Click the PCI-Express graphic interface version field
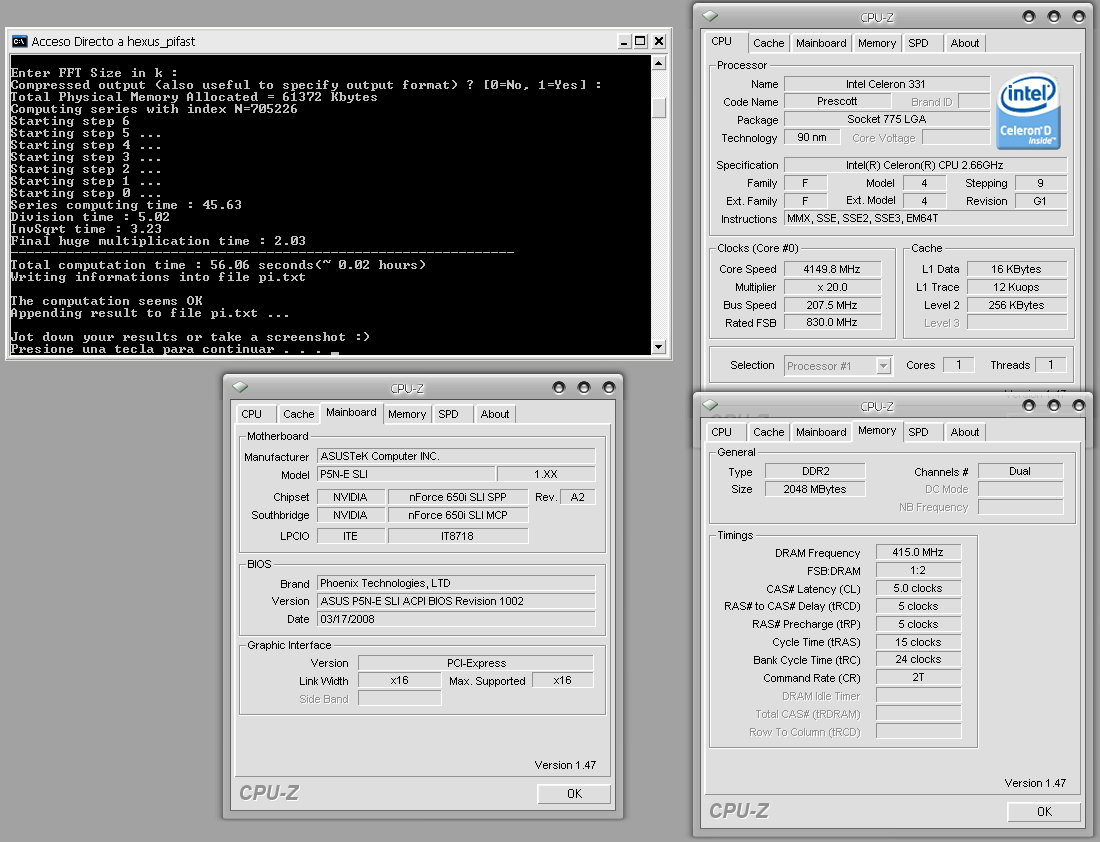Viewport: 1100px width, 842px height. point(476,663)
